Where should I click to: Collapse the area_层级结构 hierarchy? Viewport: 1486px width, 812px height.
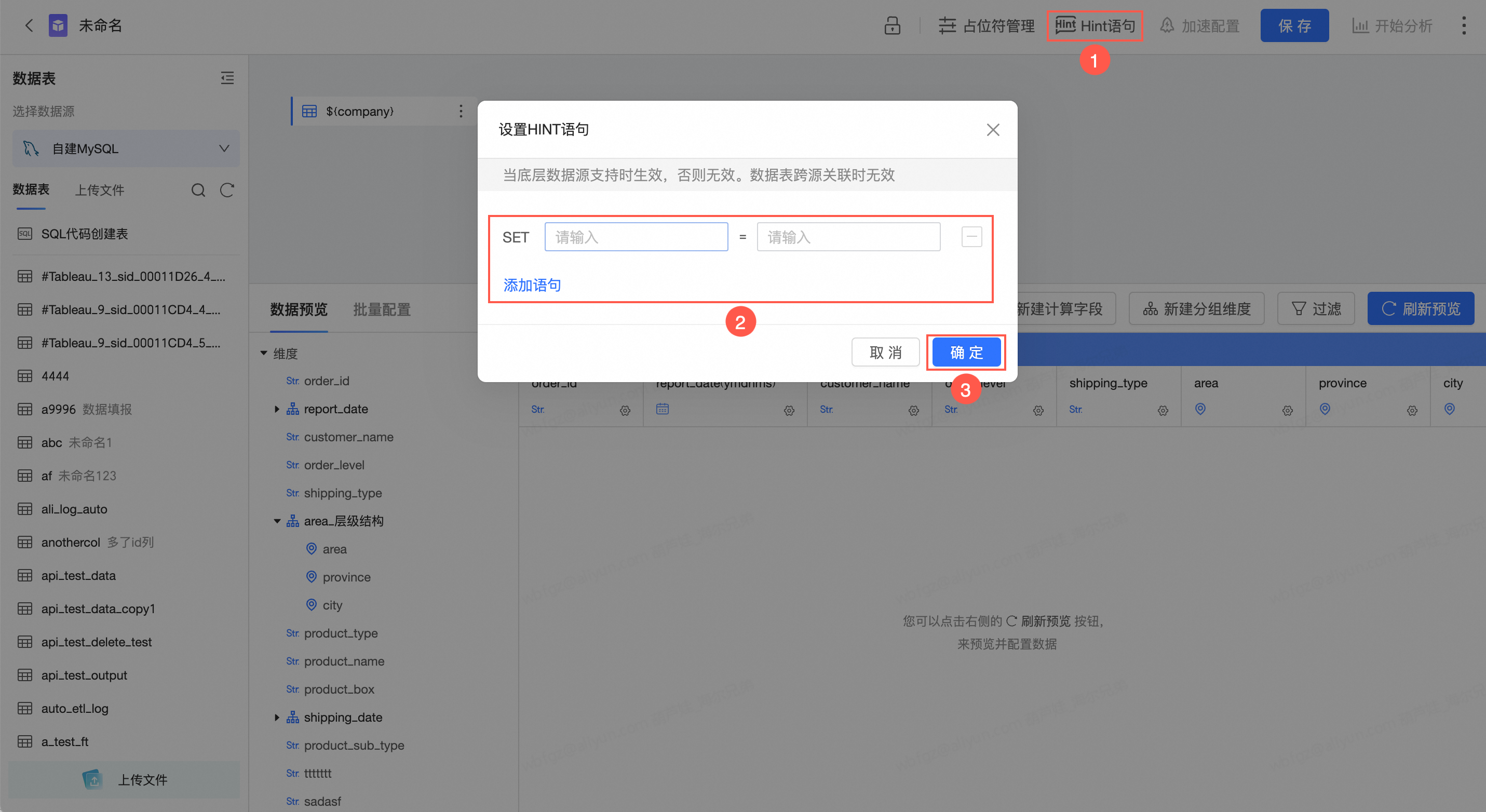277,521
